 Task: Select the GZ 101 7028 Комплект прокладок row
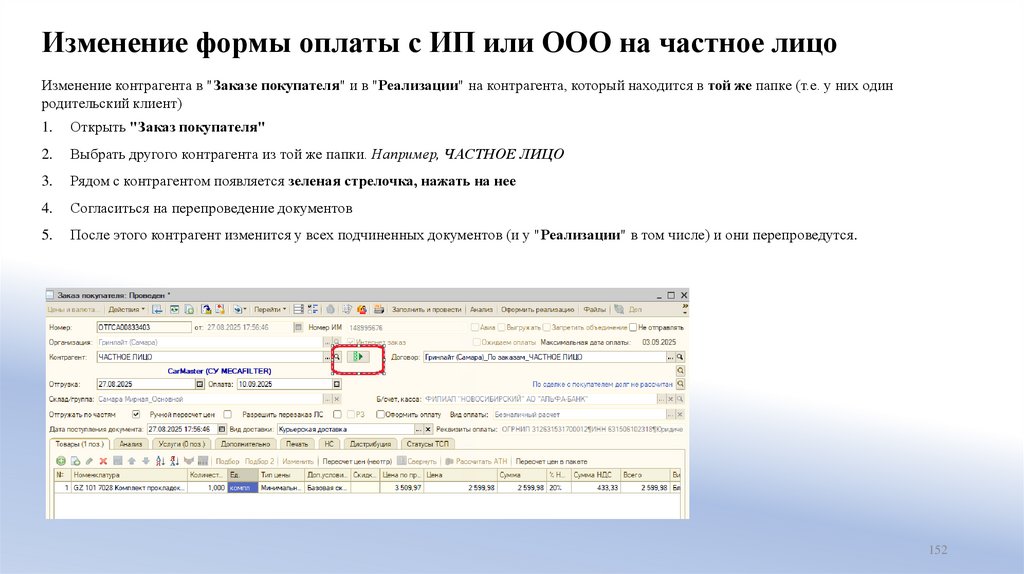pyautogui.click(x=368, y=488)
